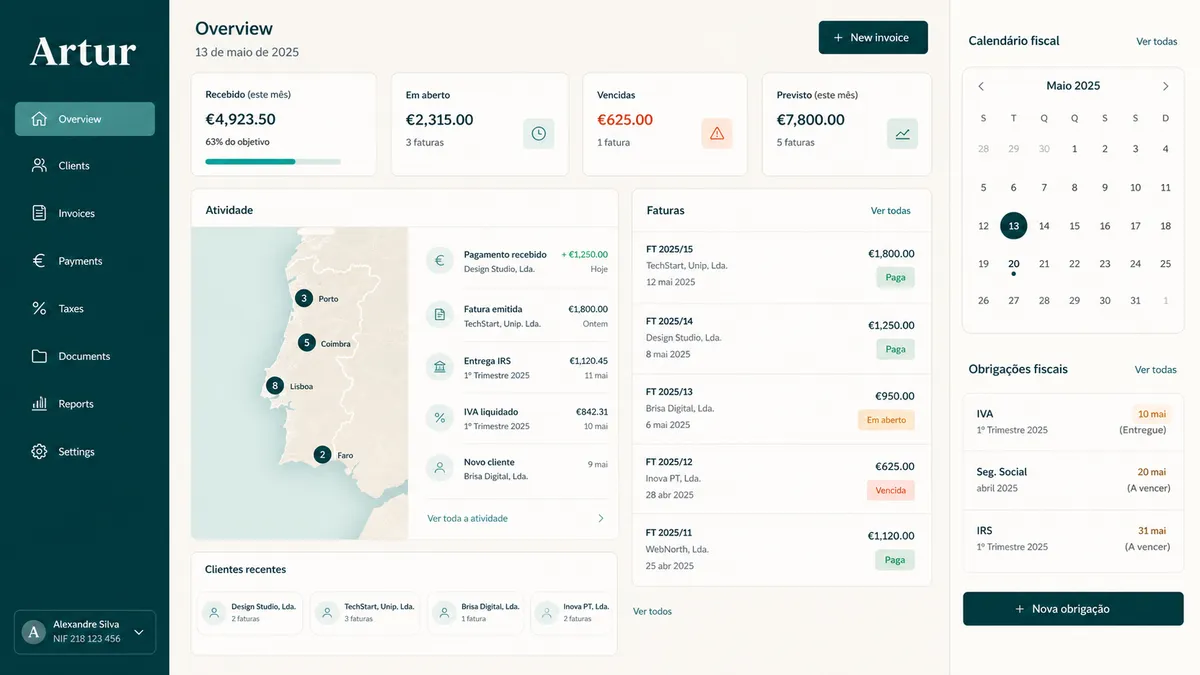Click the trend chart icon on Previsto card
Image resolution: width=1200 pixels, height=675 pixels.
pos(902,133)
